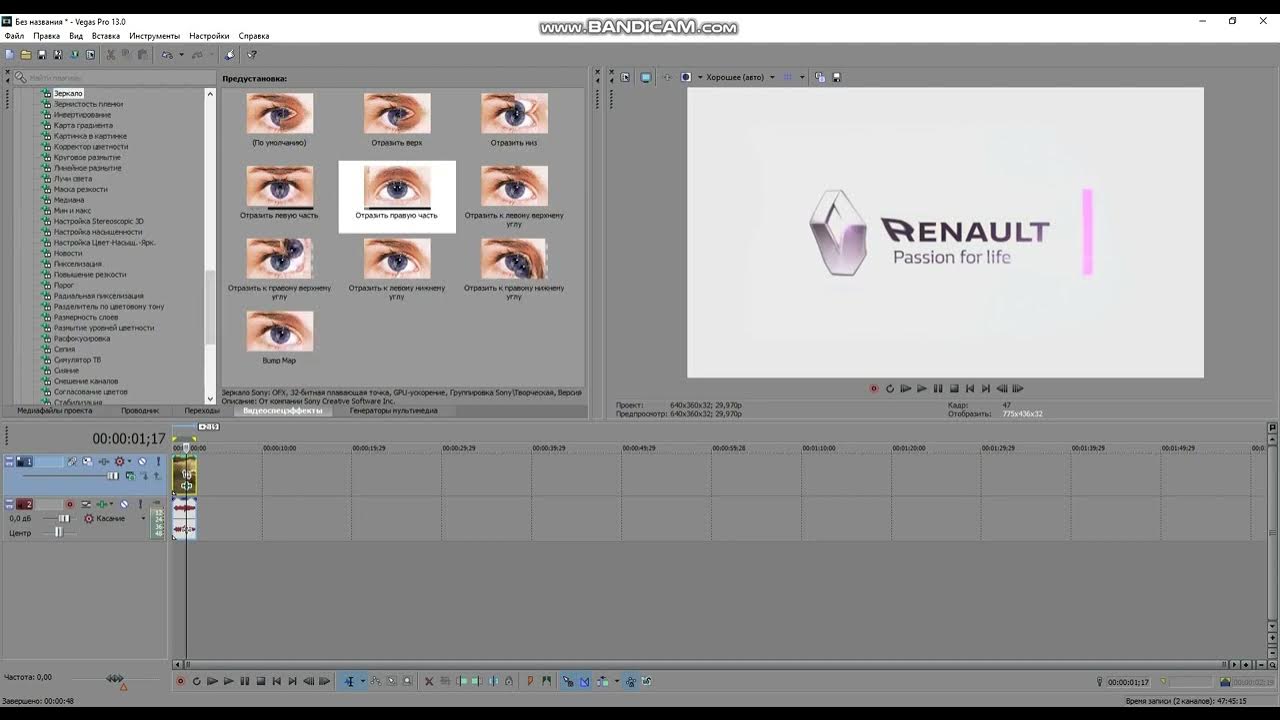This screenshot has height=720, width=1280.
Task: Create a new project from the toolbar
Action: click(x=10, y=55)
